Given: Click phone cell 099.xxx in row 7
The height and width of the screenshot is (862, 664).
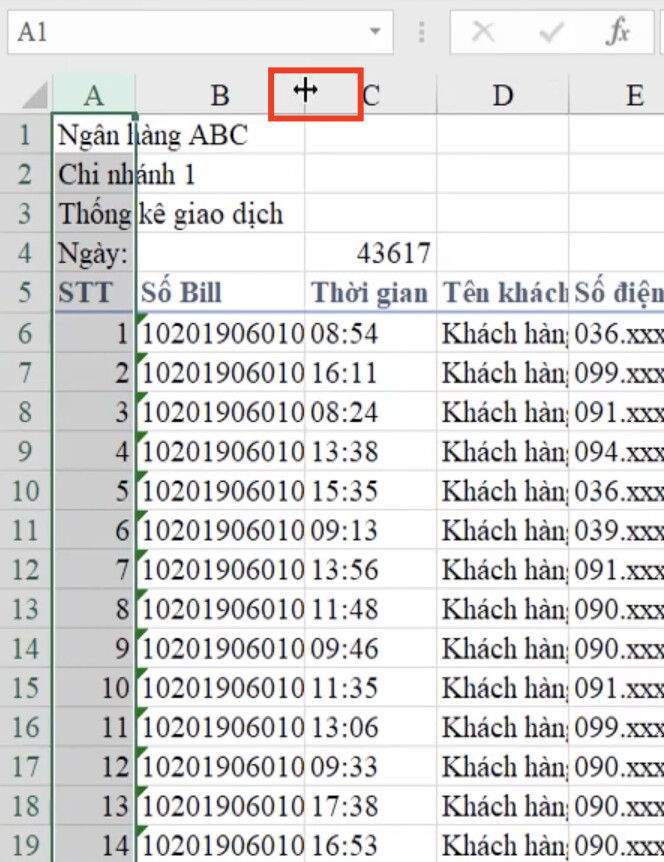Looking at the screenshot, I should click(x=617, y=373).
